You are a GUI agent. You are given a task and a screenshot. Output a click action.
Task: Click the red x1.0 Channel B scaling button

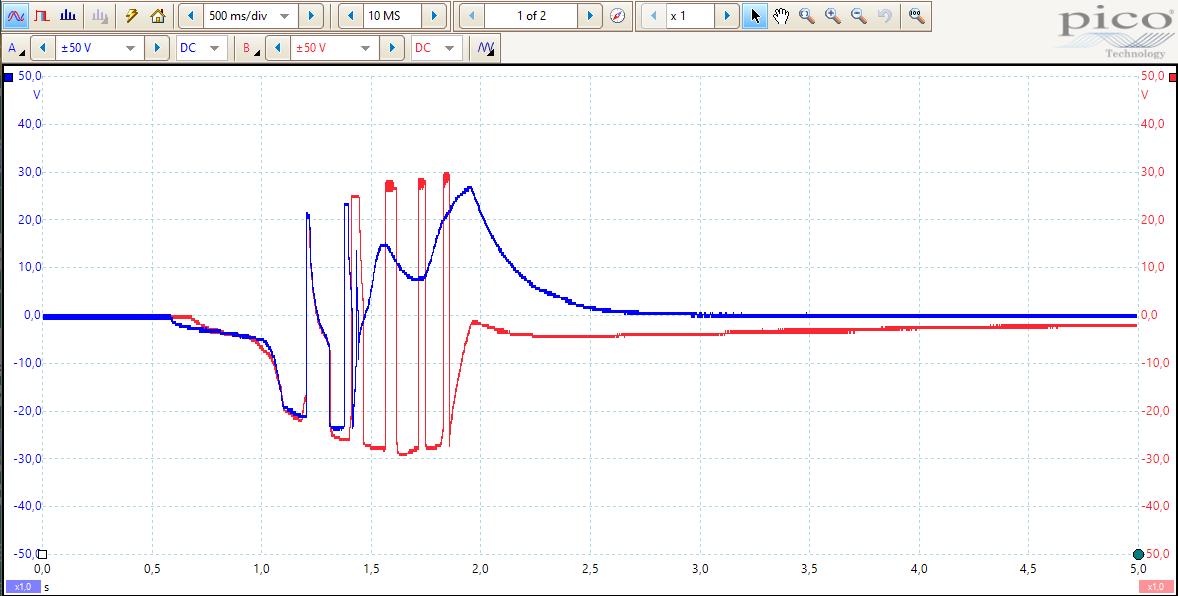pyautogui.click(x=1154, y=586)
